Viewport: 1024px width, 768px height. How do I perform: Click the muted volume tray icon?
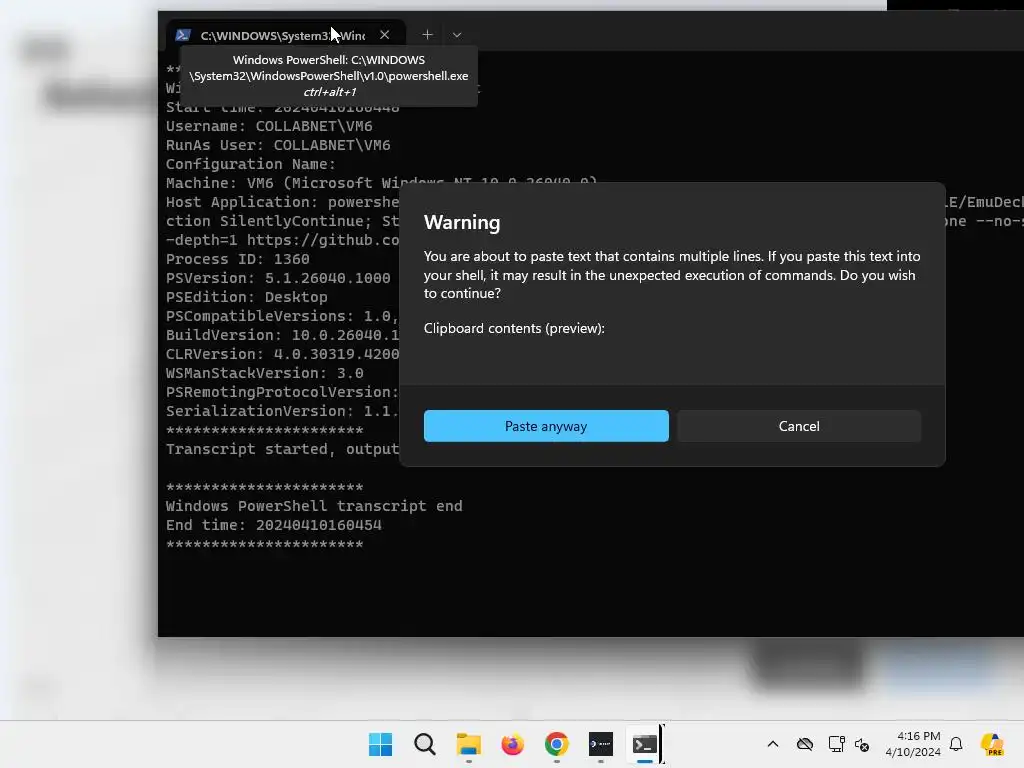tap(862, 744)
